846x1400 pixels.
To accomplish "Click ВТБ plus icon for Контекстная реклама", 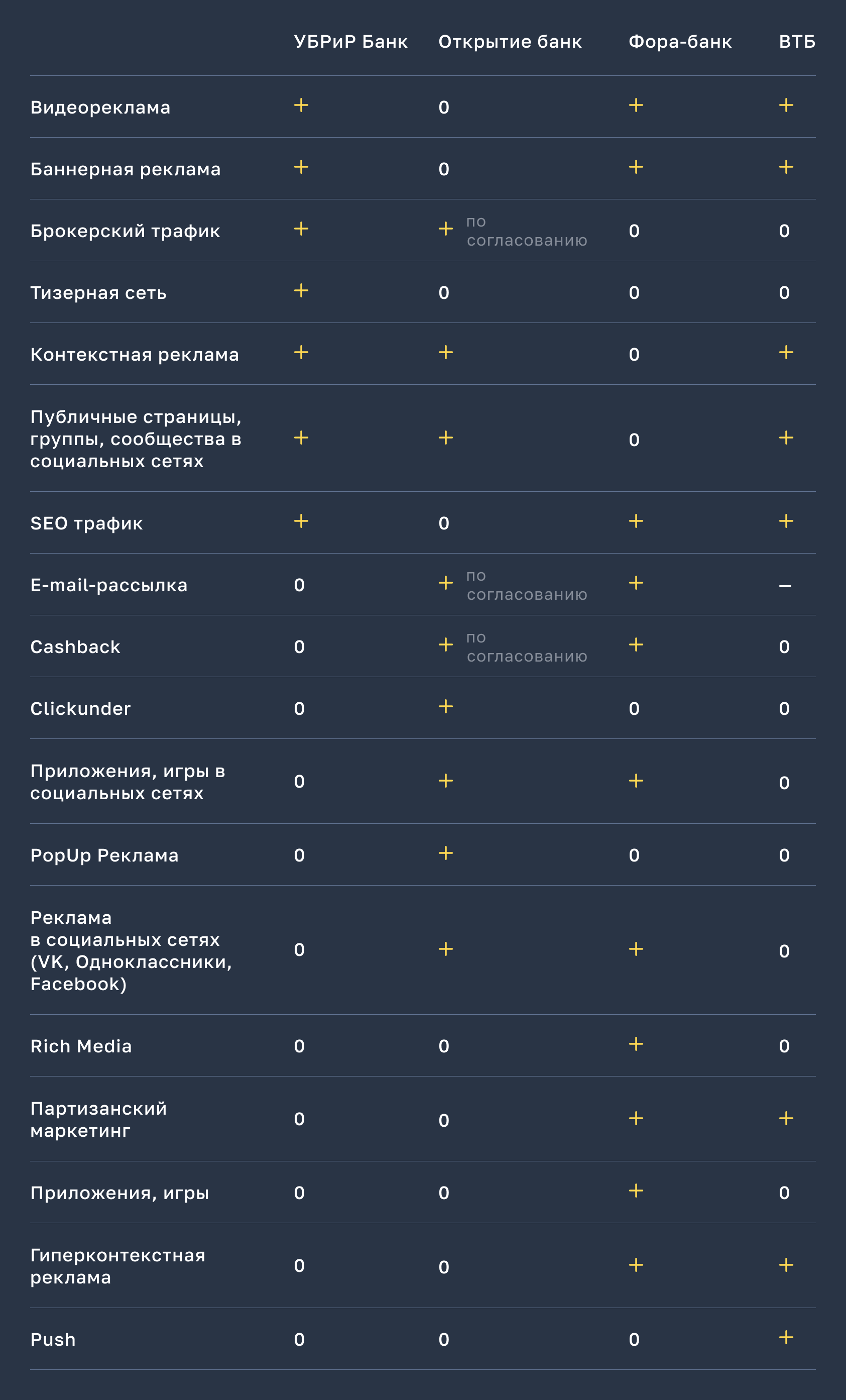I will click(786, 352).
